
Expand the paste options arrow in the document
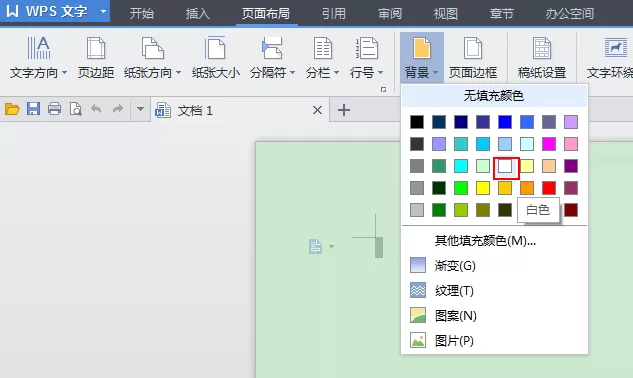(331, 246)
